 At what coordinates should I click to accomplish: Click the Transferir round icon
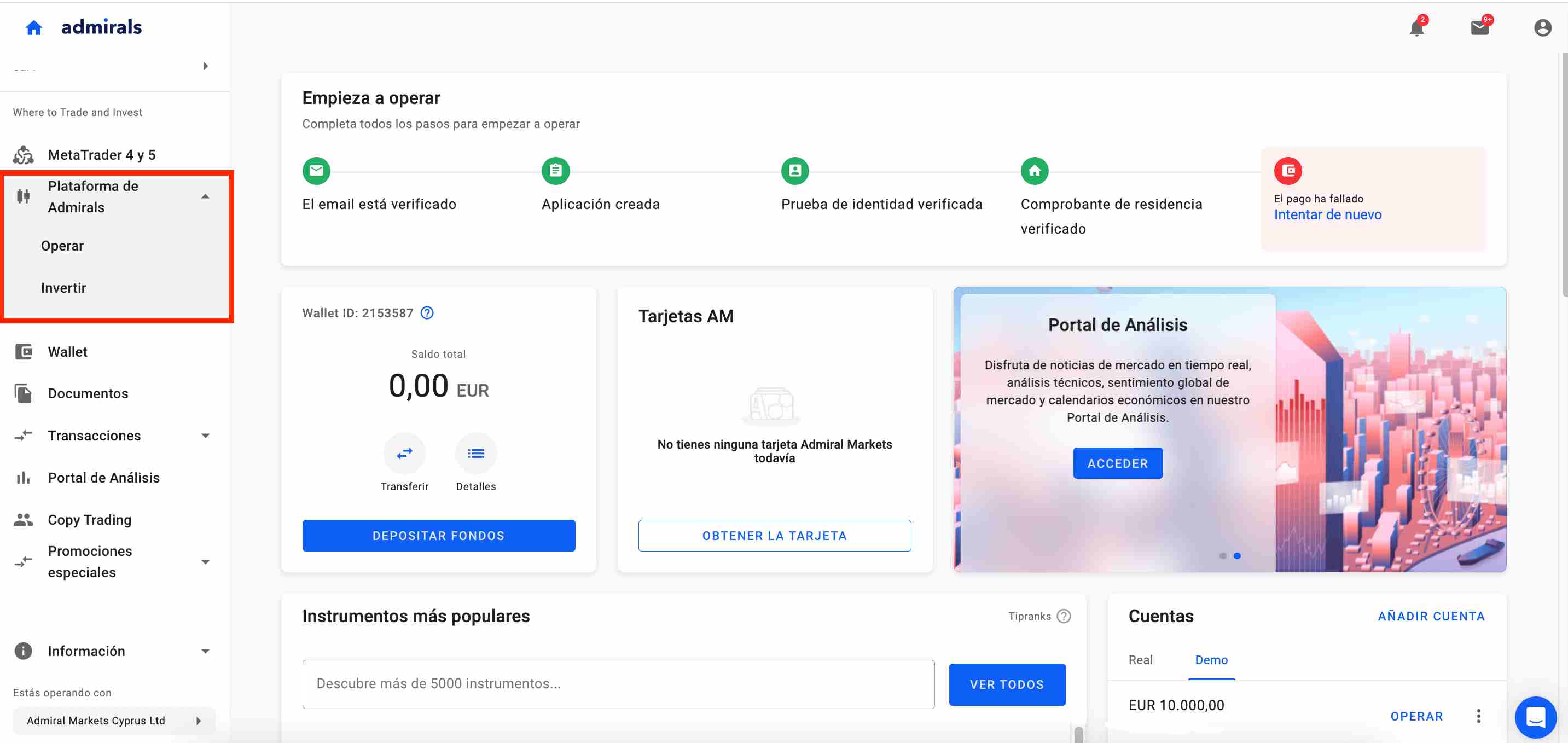pyautogui.click(x=405, y=454)
